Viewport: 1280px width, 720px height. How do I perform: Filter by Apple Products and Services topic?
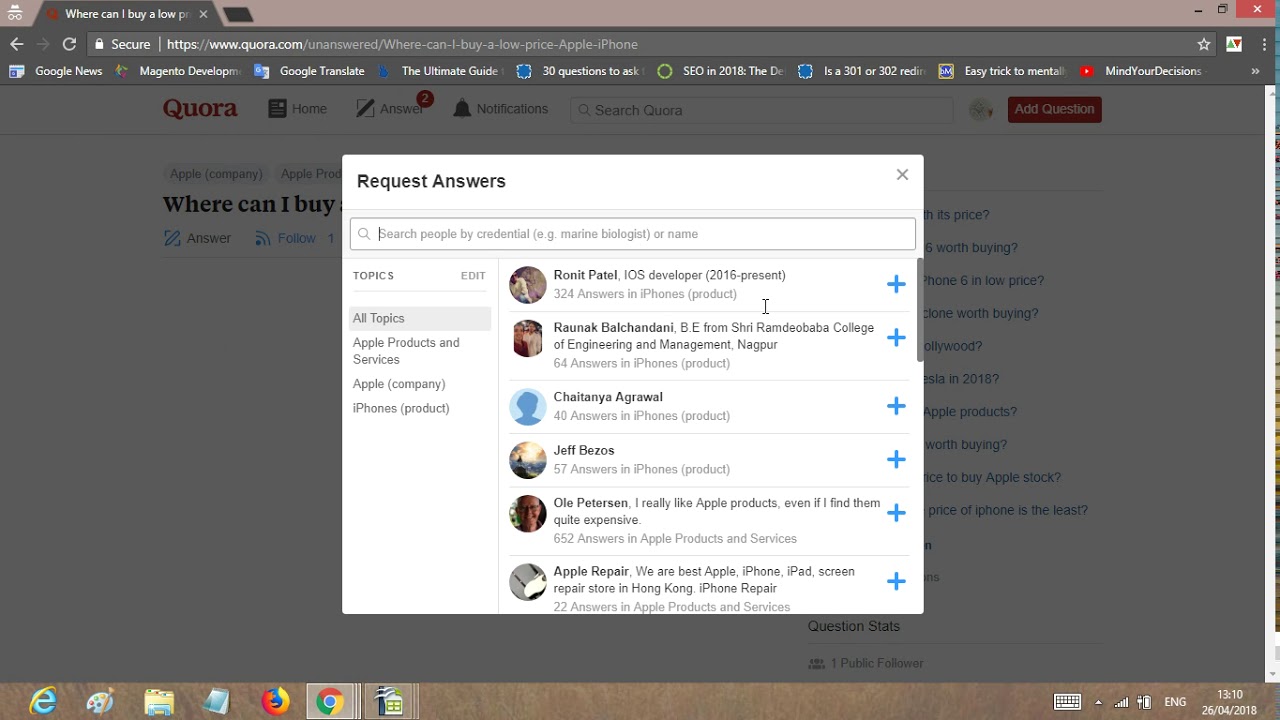coord(406,351)
